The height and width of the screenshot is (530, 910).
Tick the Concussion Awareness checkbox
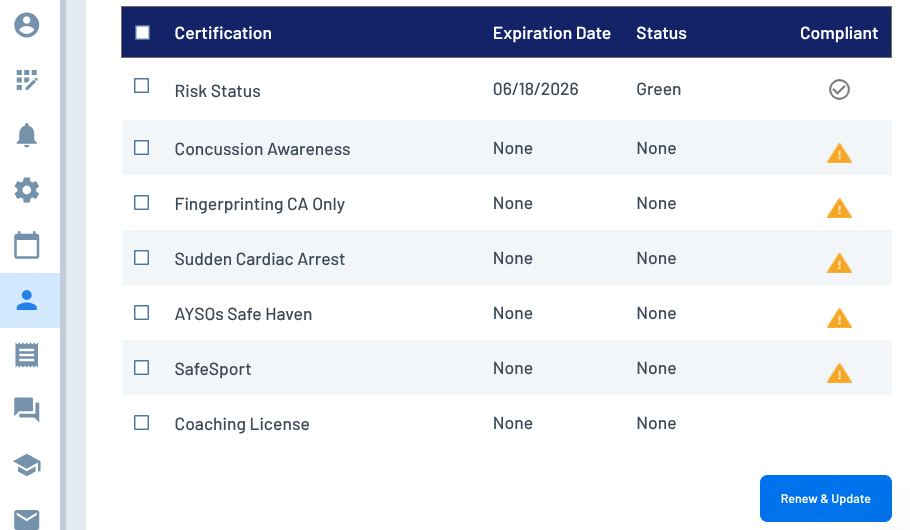click(142, 148)
